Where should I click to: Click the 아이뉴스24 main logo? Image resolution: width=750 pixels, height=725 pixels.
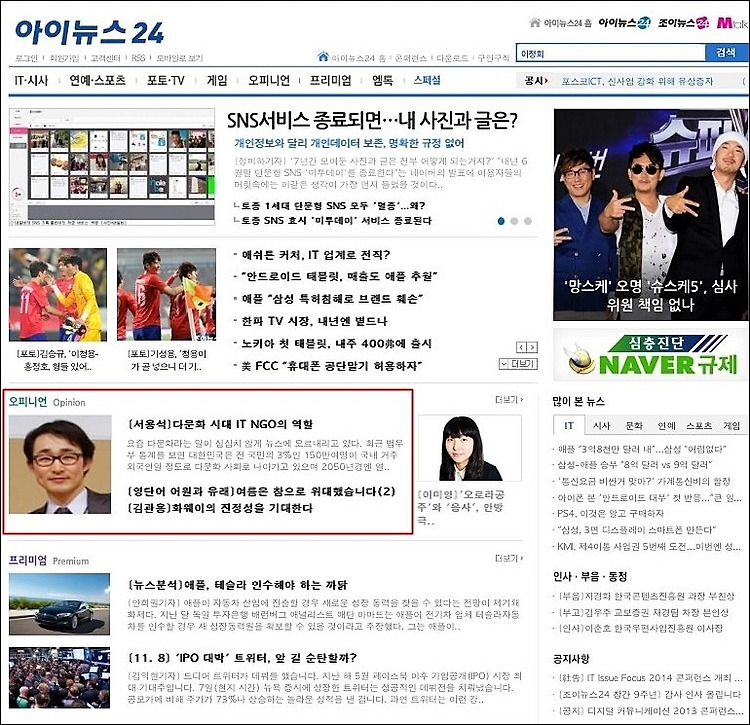click(x=89, y=33)
